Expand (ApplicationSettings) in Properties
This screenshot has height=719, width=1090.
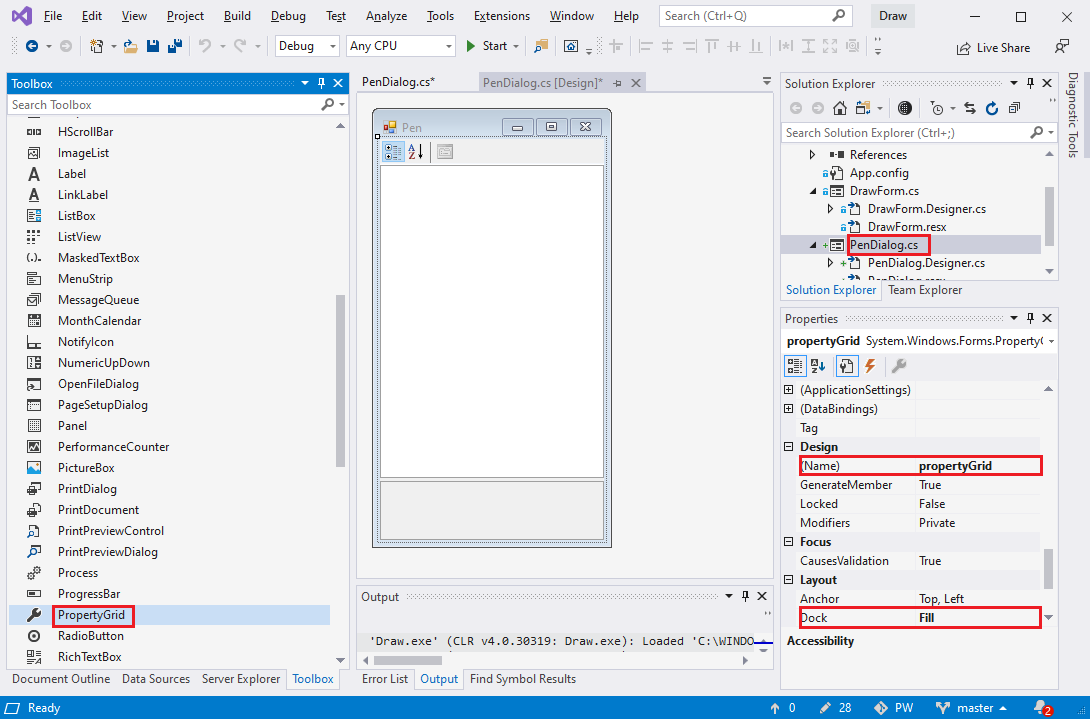788,389
